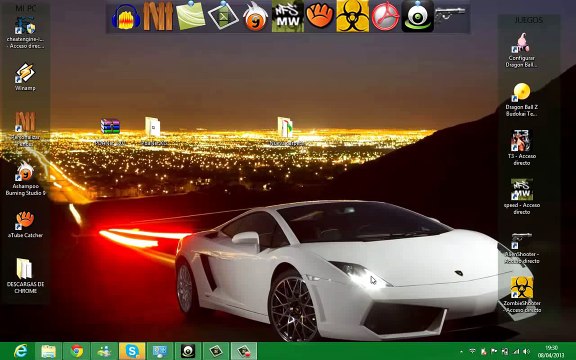The width and height of the screenshot is (576, 360).
Task: Open the red Adobe Acrobat dock icon
Action: 385,17
